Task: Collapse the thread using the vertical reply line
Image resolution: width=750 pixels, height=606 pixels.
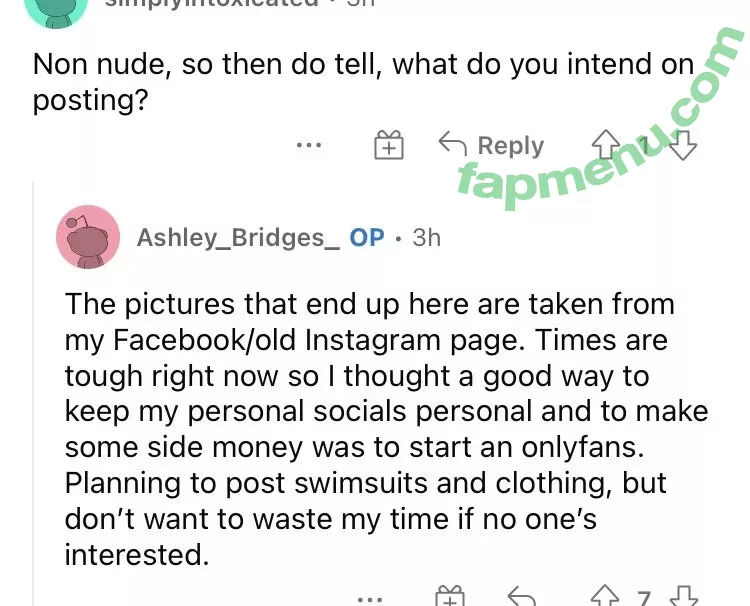Action: 33,393
